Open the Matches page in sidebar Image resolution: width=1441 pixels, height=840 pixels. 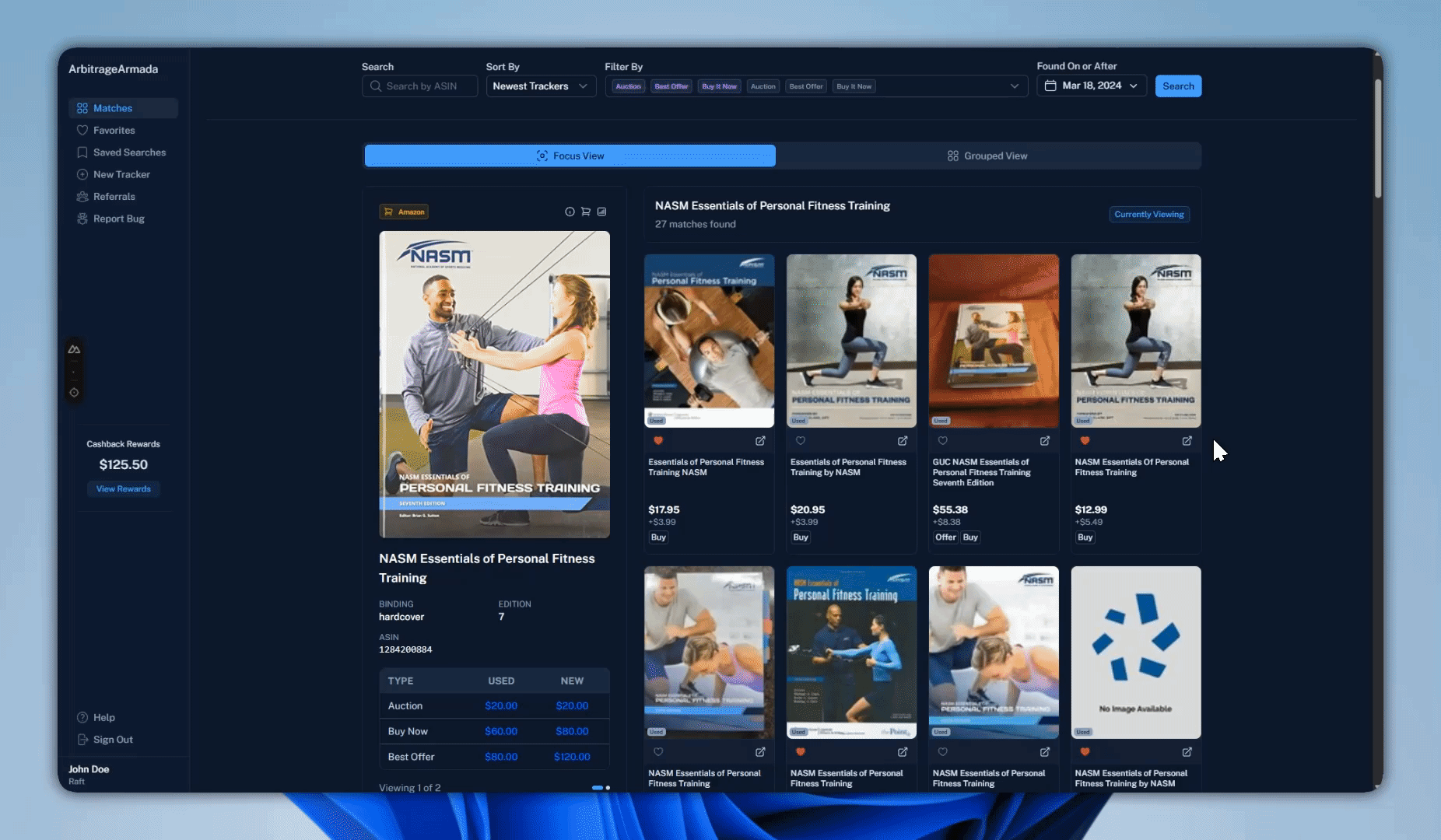pyautogui.click(x=123, y=108)
